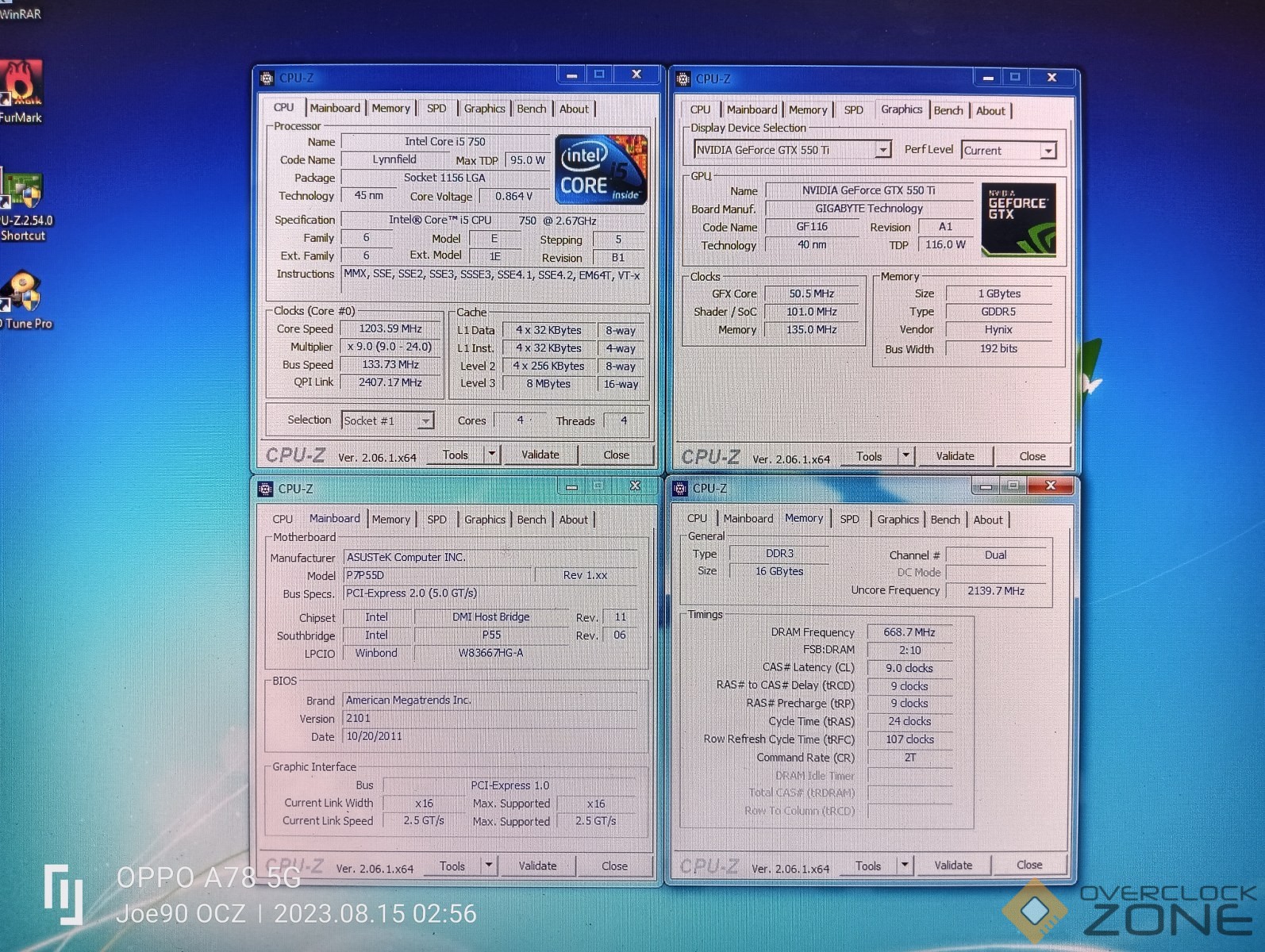Expand Tools arrow in CPU window

point(492,455)
